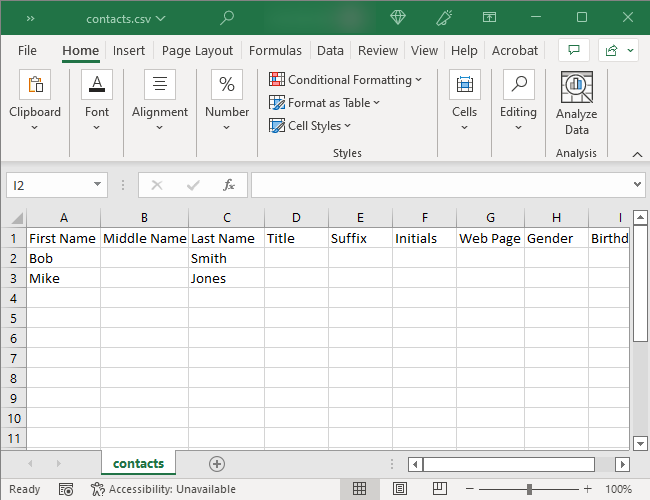Click the Microsoft Premium diamond icon

pyautogui.click(x=398, y=18)
